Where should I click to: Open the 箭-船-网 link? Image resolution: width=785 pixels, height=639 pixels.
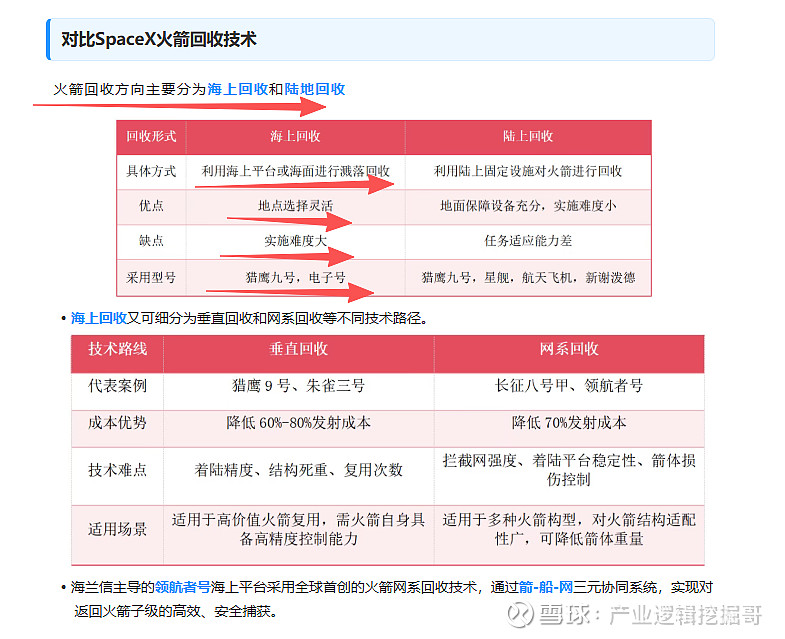(546, 587)
